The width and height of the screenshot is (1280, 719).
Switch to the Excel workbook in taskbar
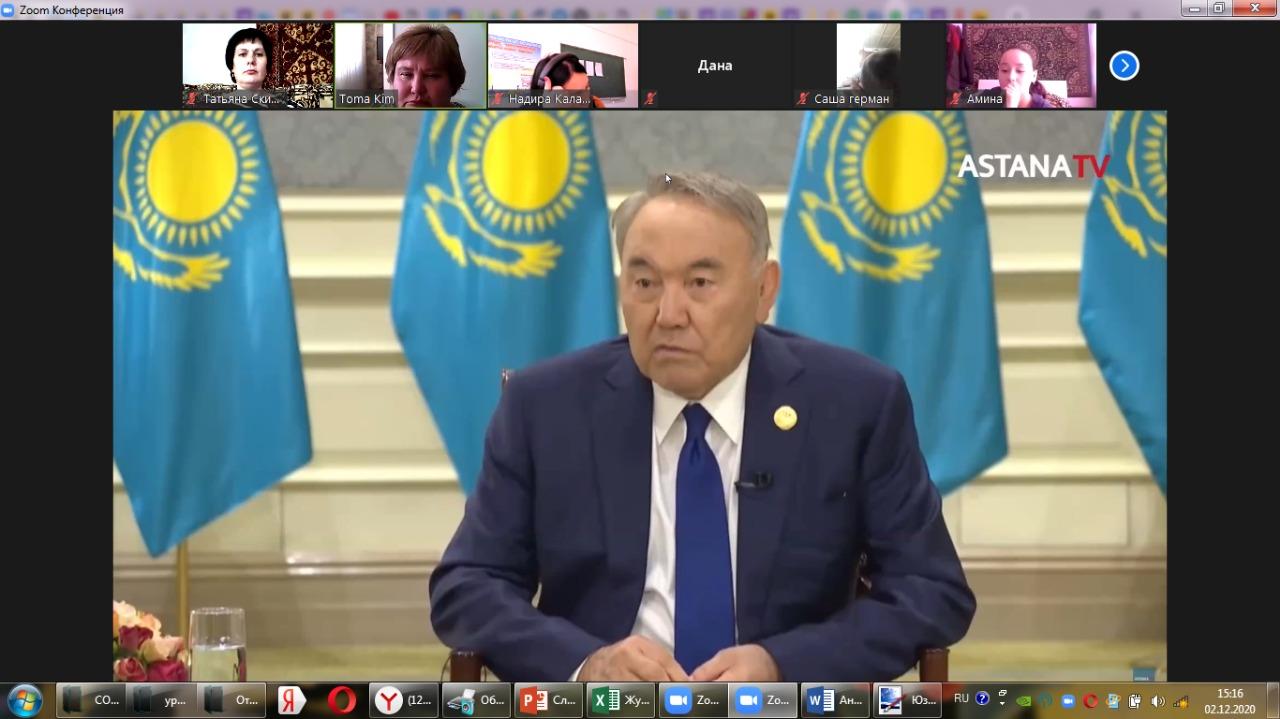pos(622,700)
